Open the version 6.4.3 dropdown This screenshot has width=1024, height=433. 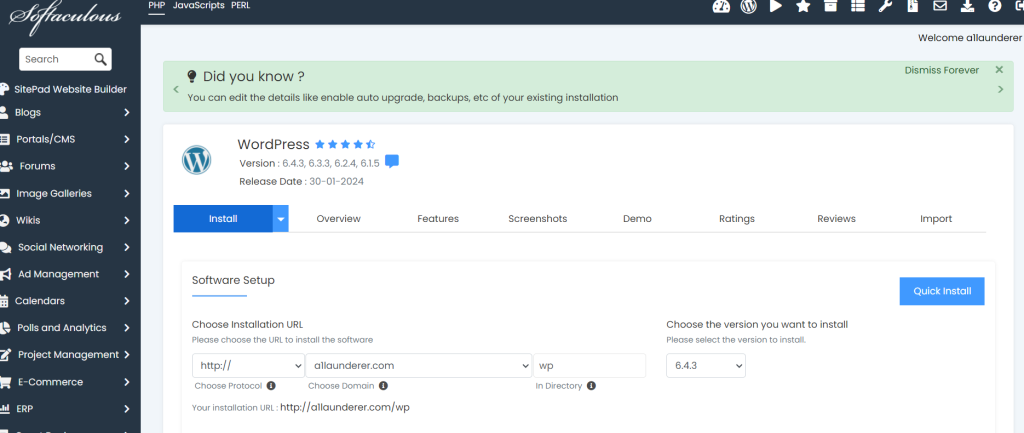pyautogui.click(x=706, y=366)
